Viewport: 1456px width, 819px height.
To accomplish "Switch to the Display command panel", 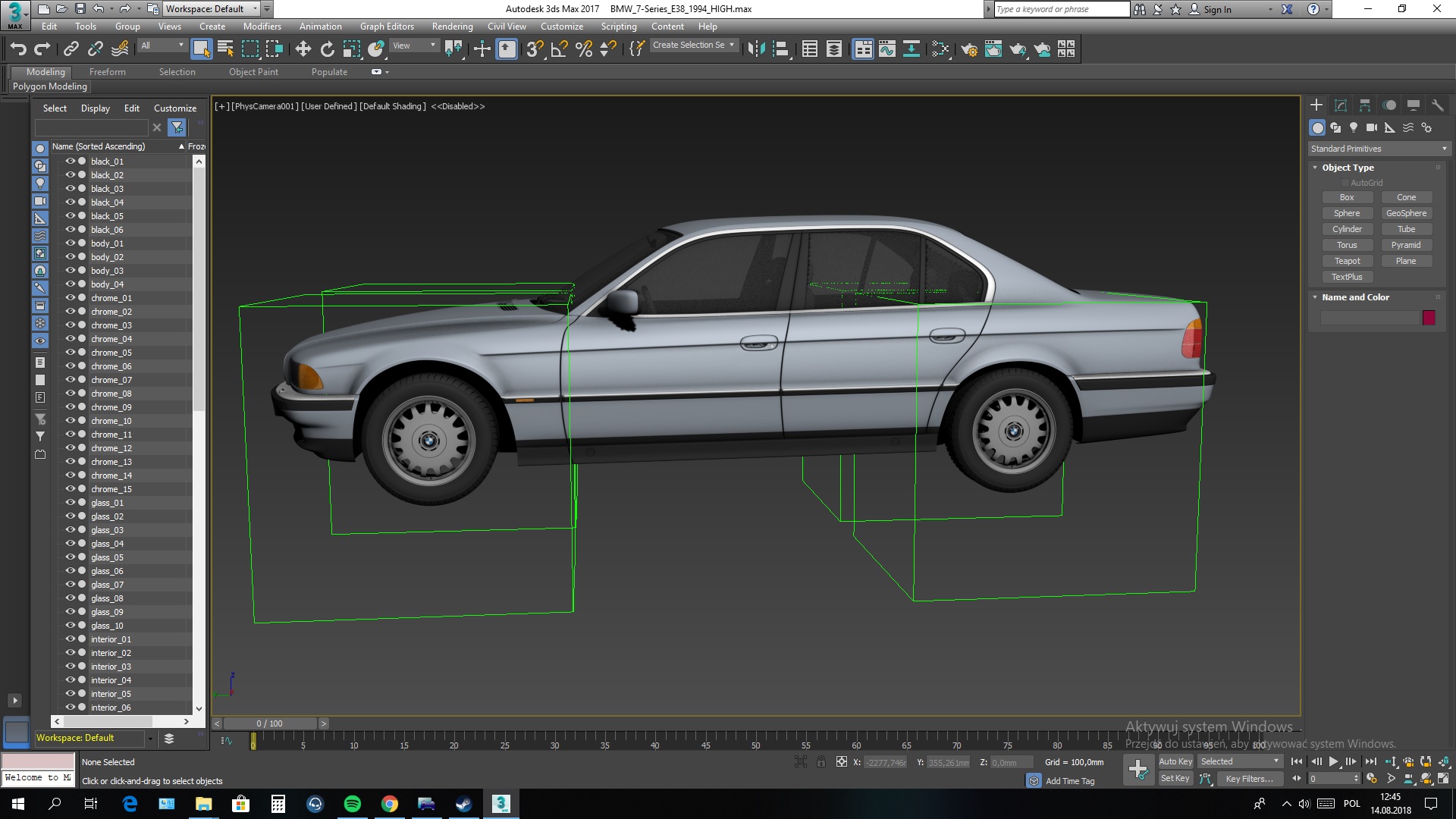I will tap(1414, 105).
